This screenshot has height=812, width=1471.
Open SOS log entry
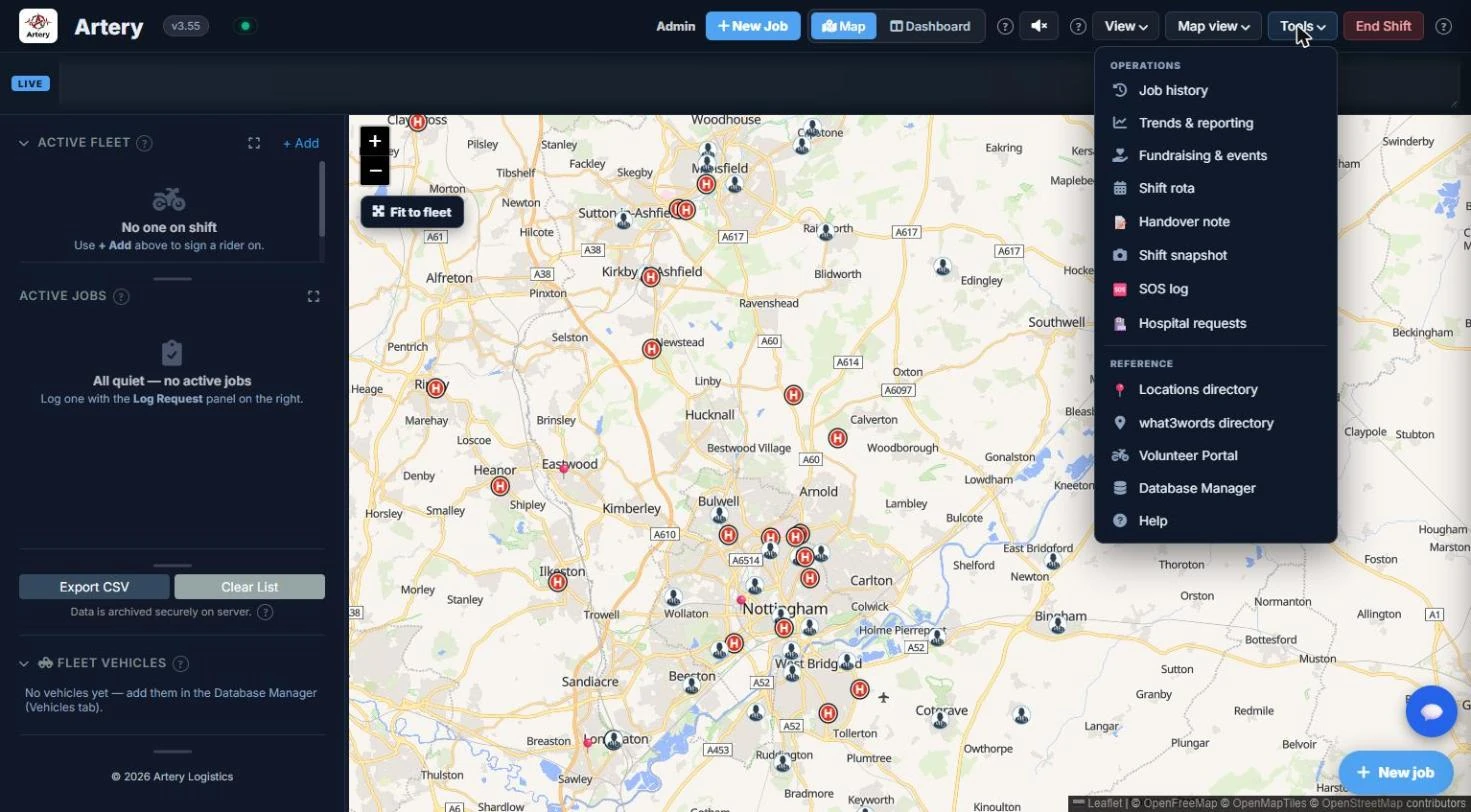tap(1216, 289)
